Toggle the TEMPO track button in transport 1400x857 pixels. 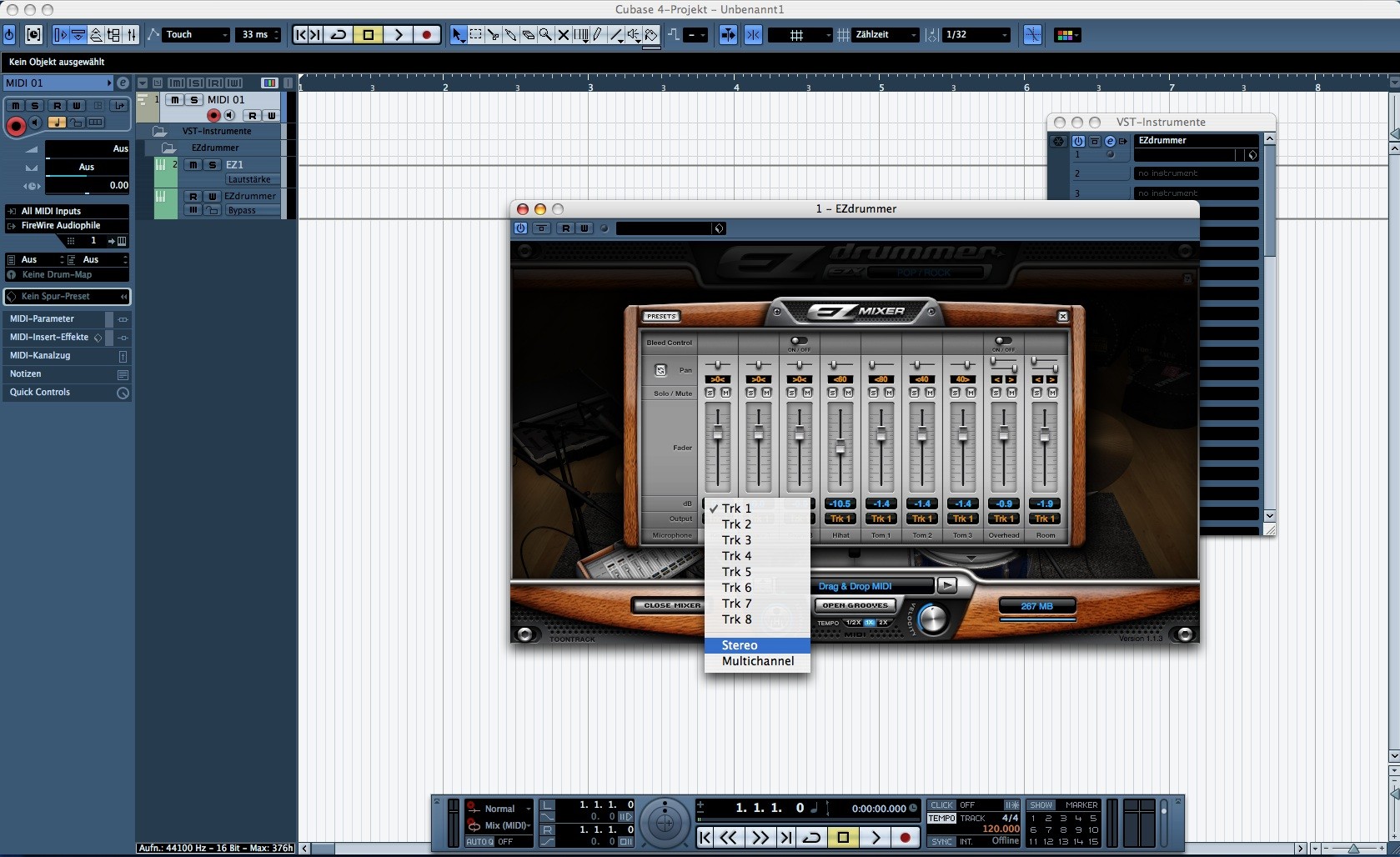click(942, 819)
